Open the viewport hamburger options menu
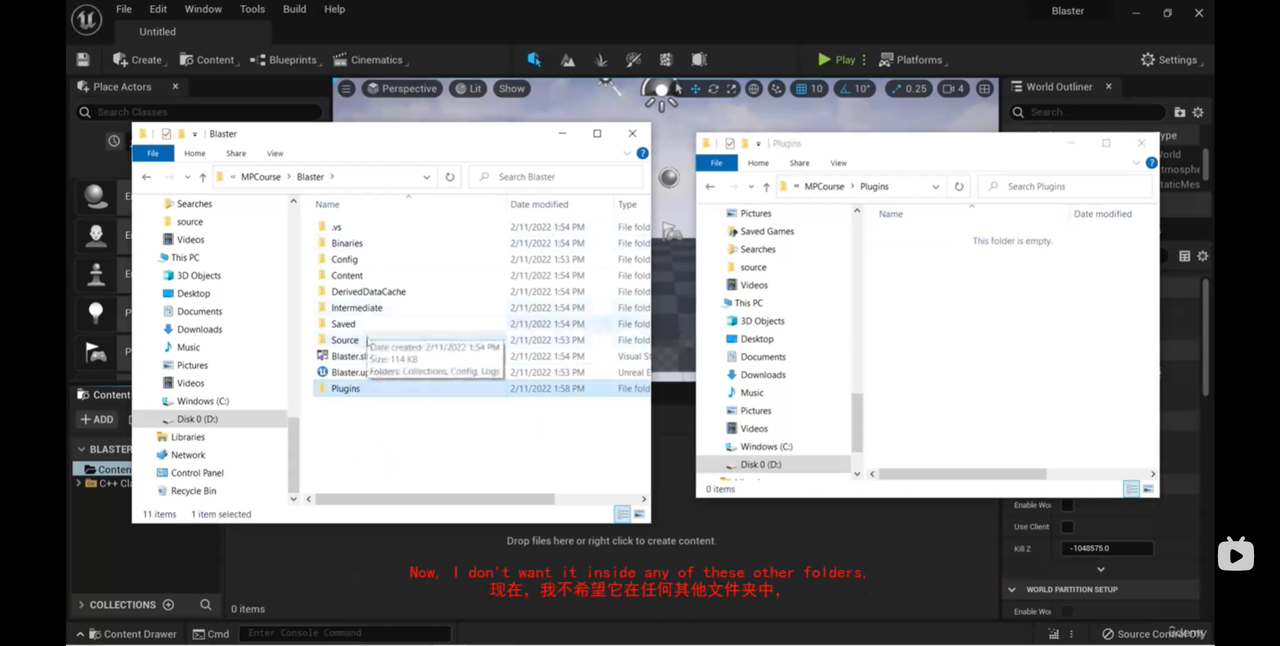 click(x=346, y=89)
